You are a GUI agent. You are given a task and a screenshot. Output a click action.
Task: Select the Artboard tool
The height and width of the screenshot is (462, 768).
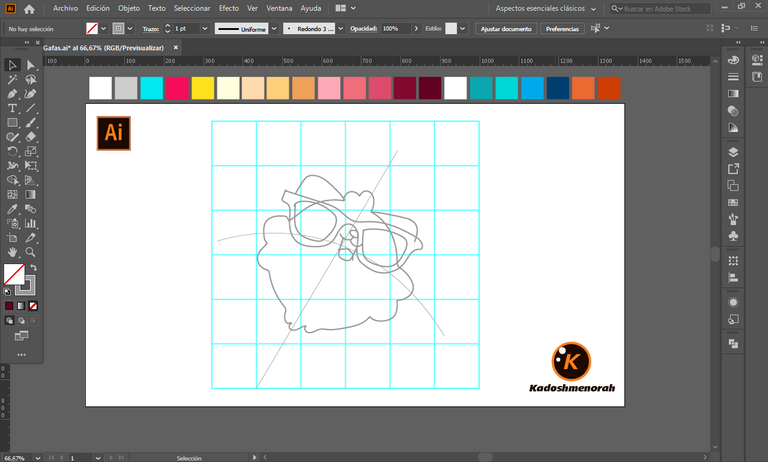12,238
